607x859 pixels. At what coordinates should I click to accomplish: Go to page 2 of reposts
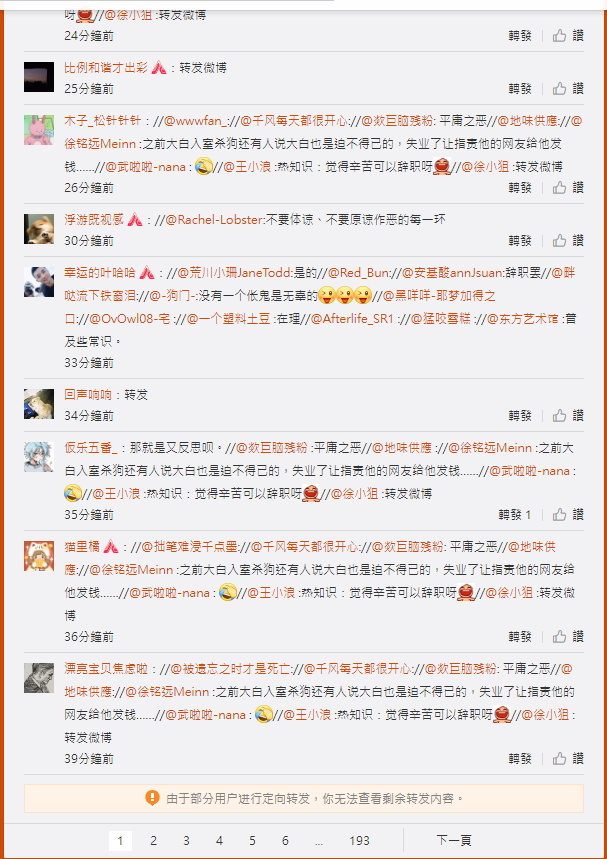click(x=153, y=840)
